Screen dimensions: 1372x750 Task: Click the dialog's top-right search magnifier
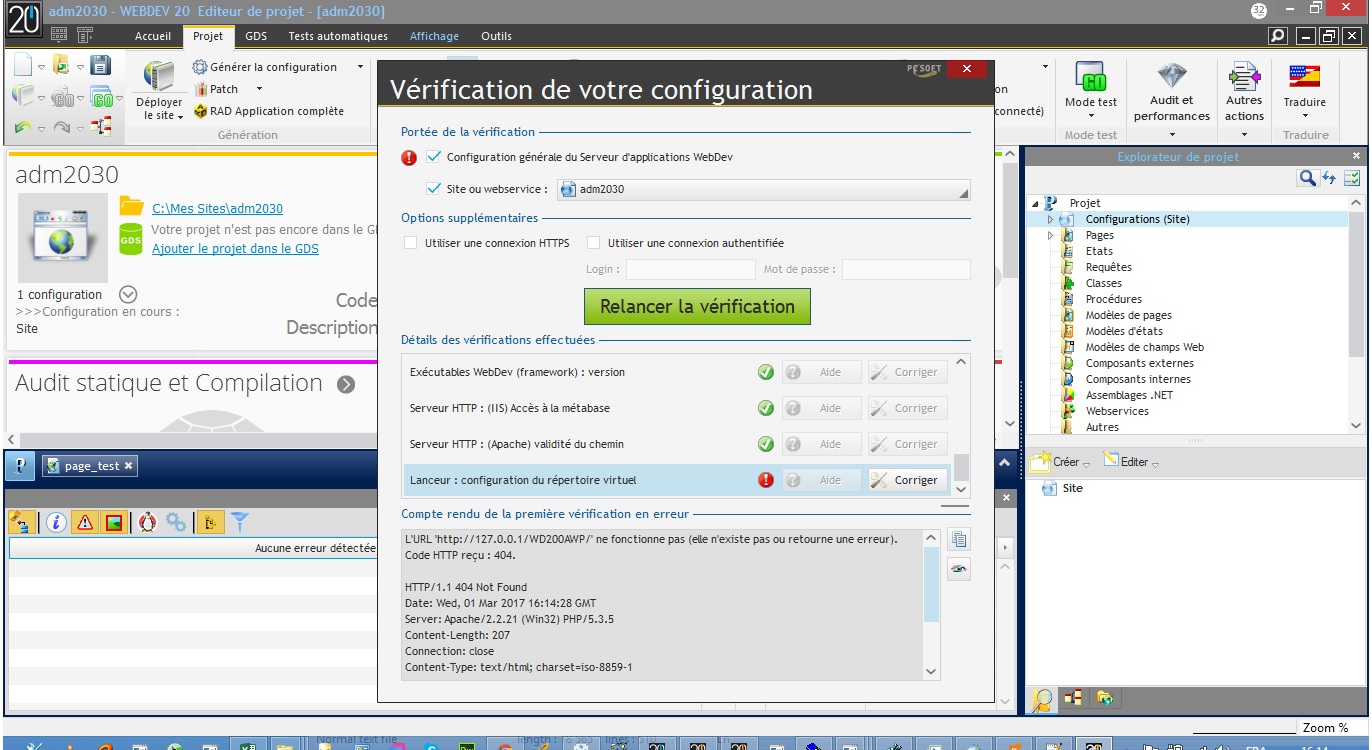click(1277, 36)
